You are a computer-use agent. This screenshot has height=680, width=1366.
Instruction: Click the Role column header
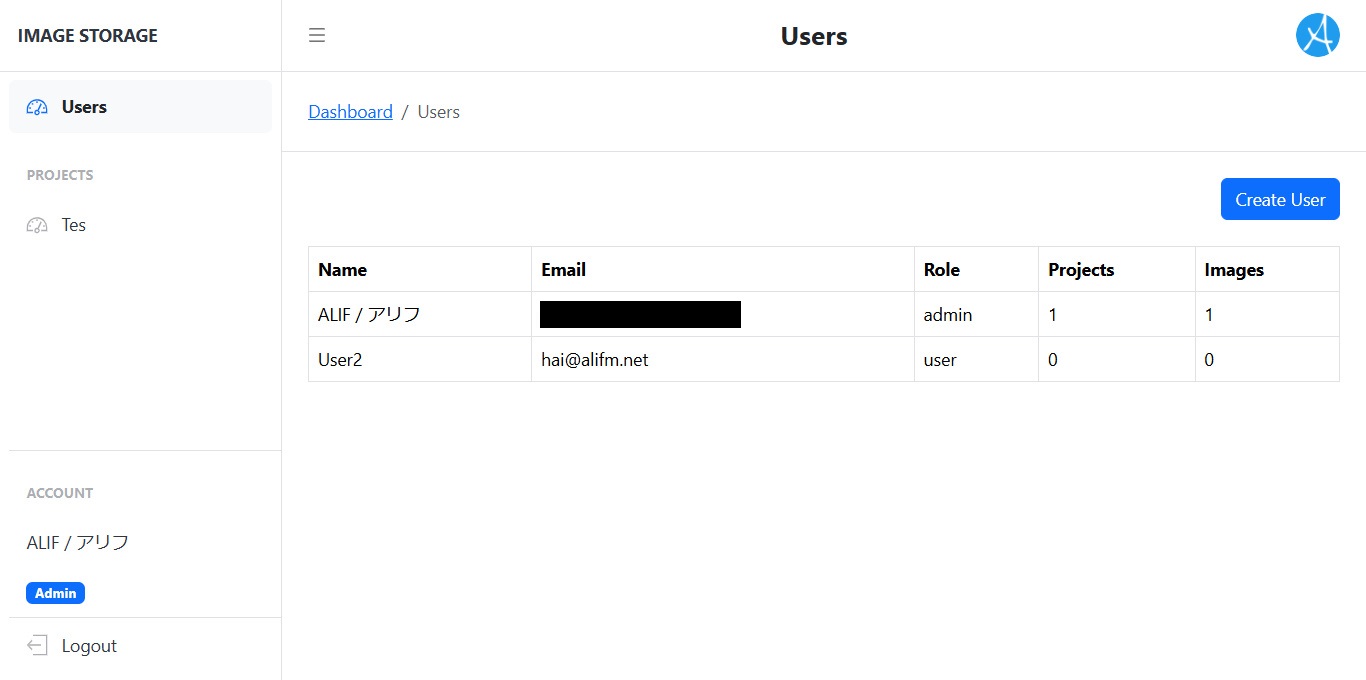click(x=941, y=270)
